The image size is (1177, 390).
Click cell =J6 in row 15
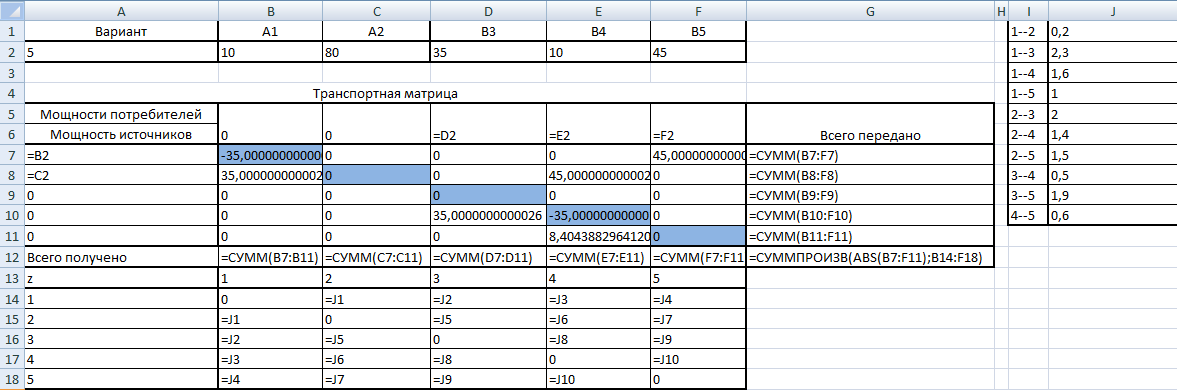pyautogui.click(x=598, y=319)
